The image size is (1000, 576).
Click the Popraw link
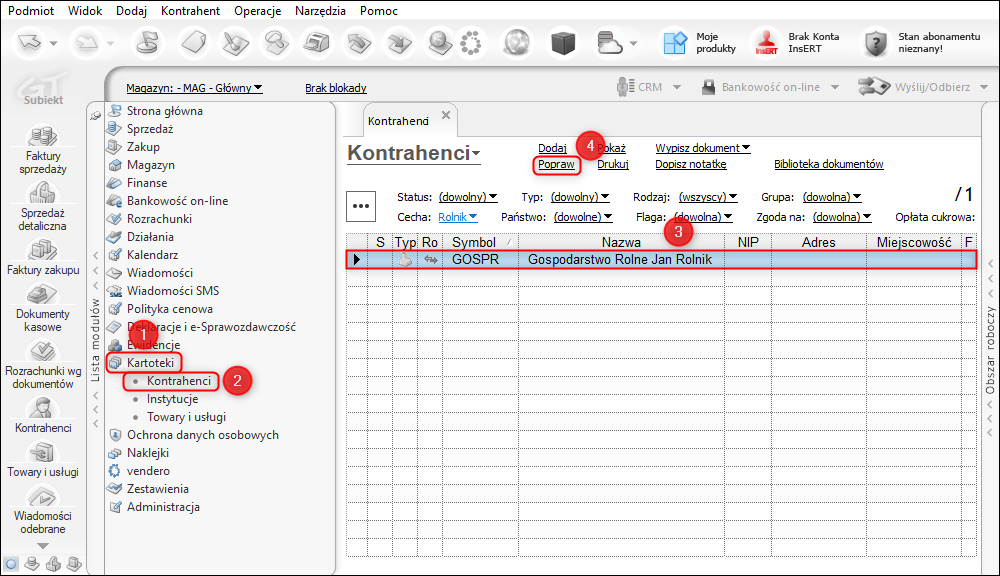pyautogui.click(x=555, y=164)
